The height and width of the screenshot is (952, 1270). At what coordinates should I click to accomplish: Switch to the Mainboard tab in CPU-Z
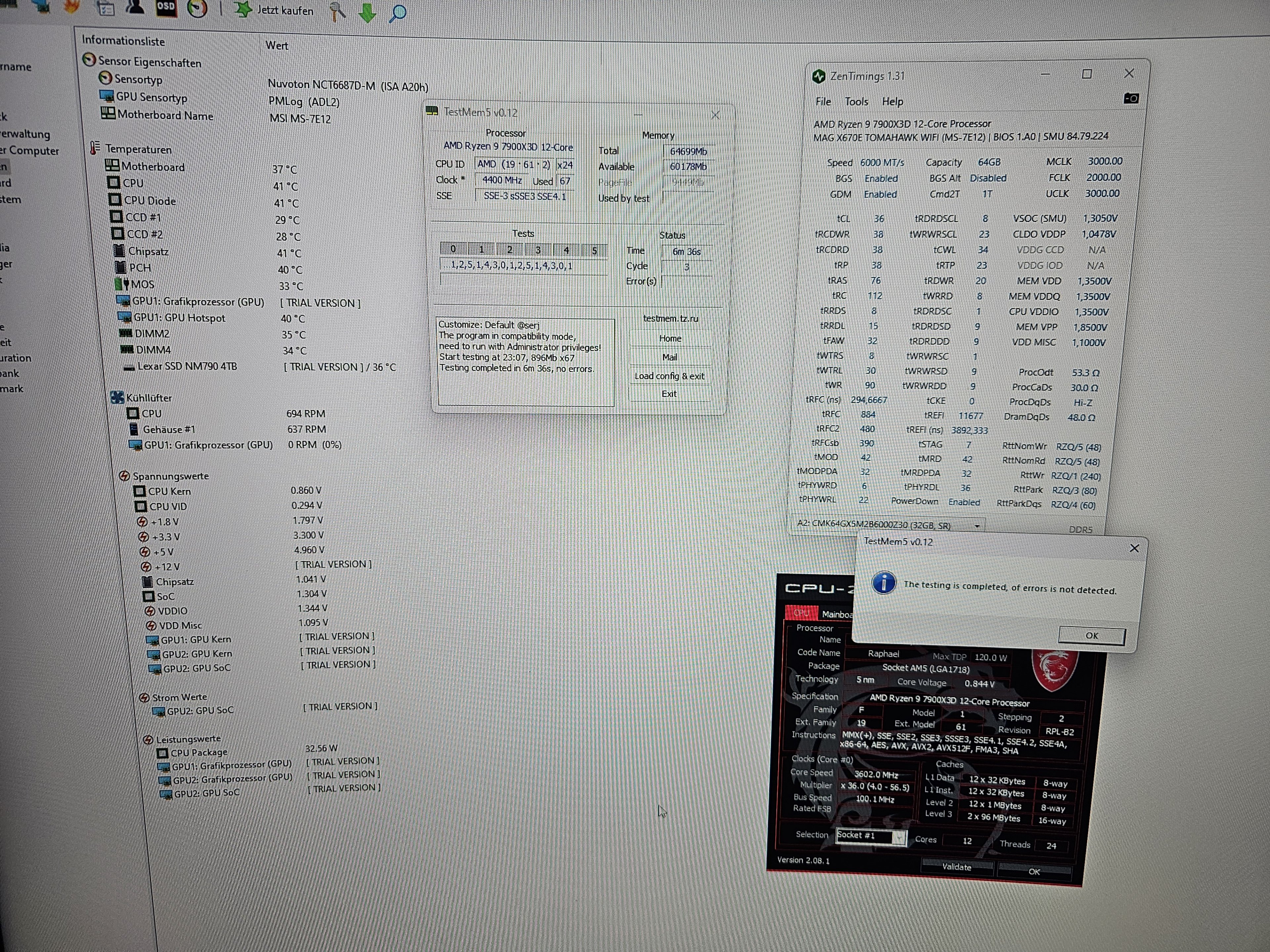pyautogui.click(x=836, y=614)
